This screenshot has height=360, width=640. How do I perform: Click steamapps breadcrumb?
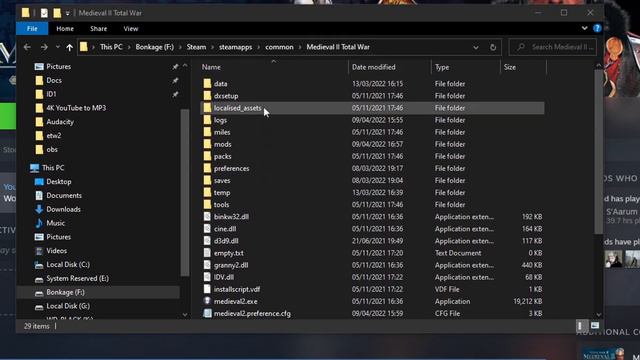(x=235, y=47)
